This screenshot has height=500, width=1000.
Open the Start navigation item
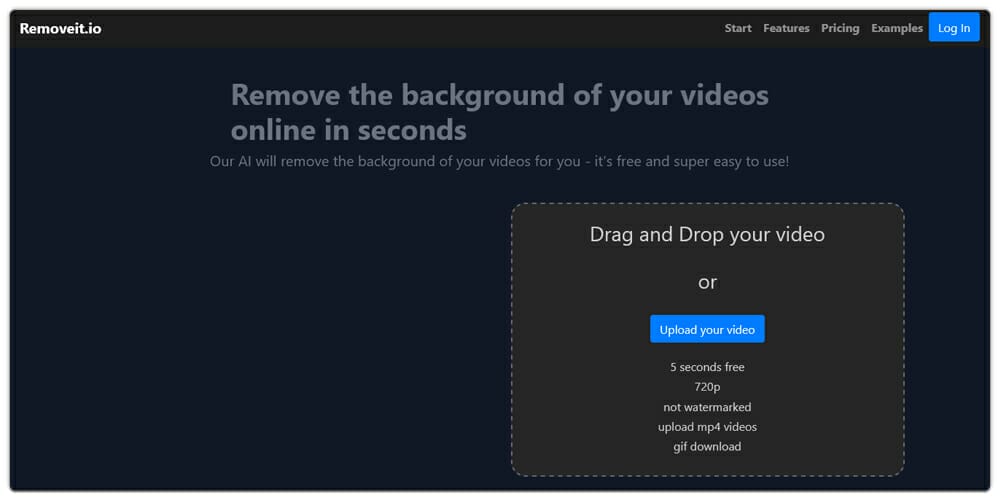pyautogui.click(x=738, y=28)
